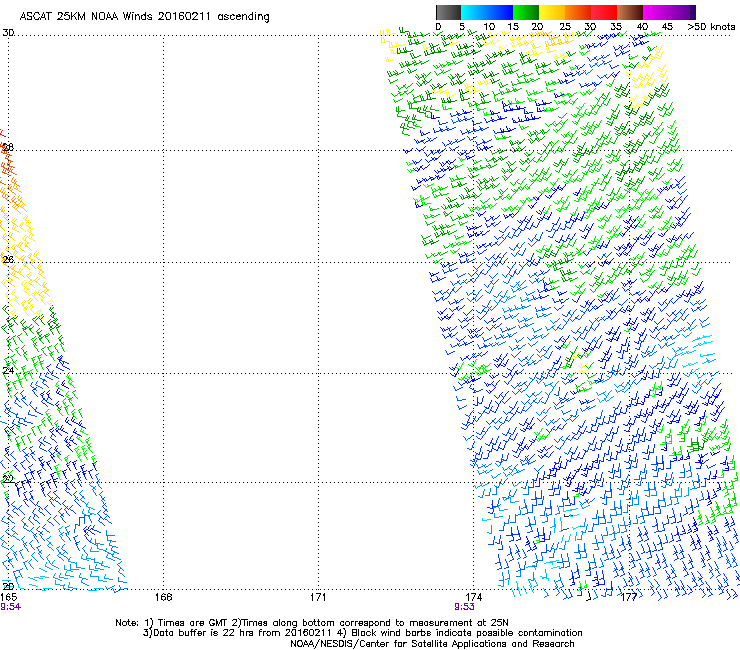Image resolution: width=740 pixels, height=650 pixels.
Task: Click the cyan 5-10 knots color band
Action: pos(474,12)
